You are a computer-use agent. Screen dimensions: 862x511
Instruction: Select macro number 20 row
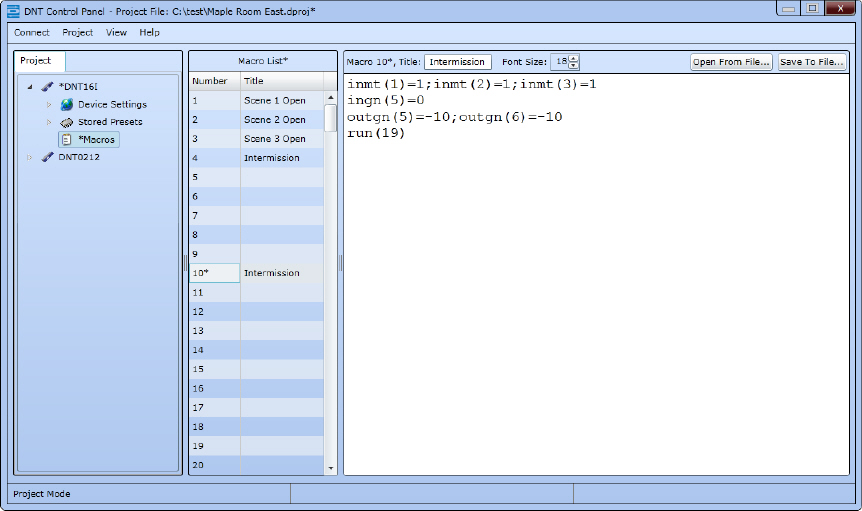256,465
